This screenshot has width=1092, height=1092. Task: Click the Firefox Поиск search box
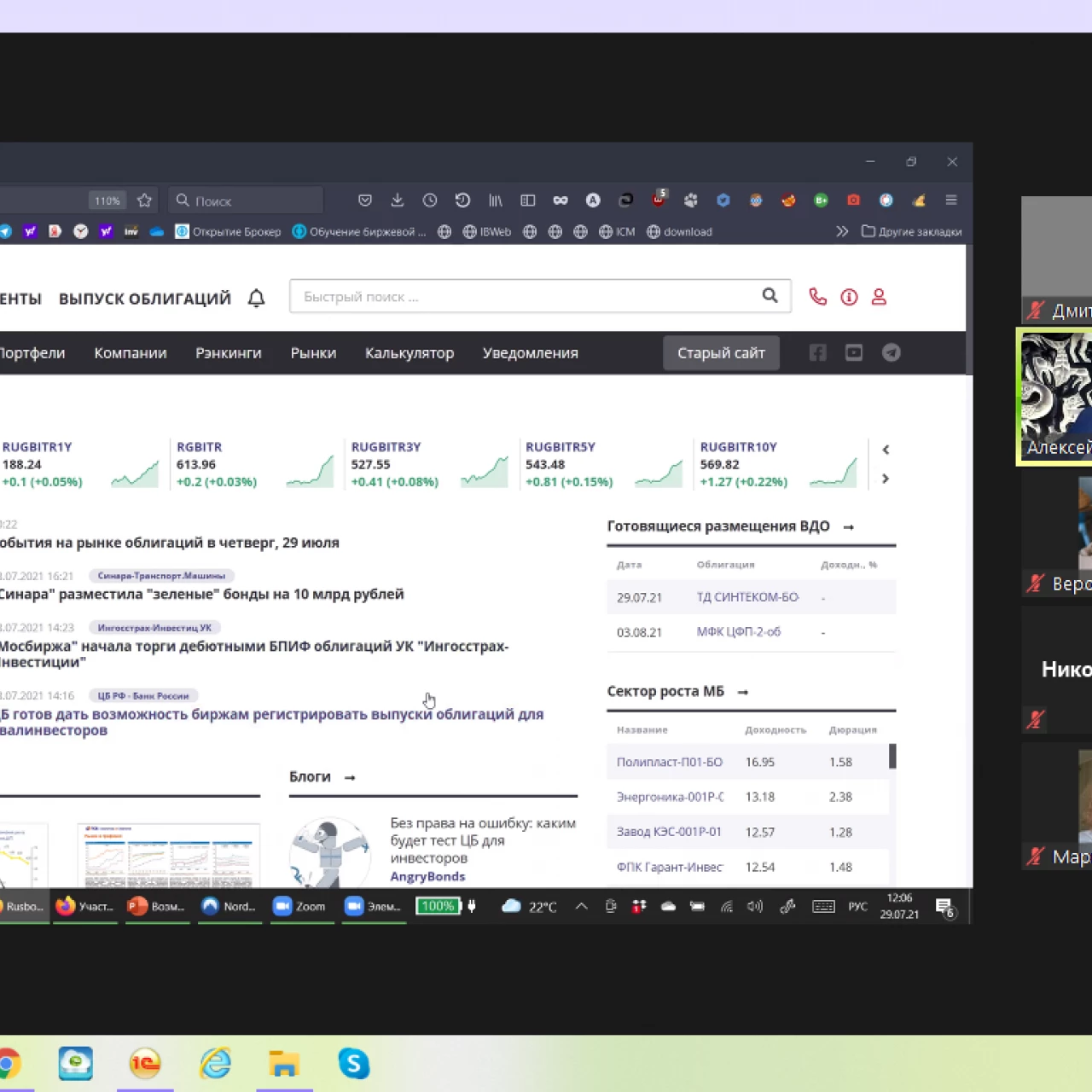[x=246, y=200]
